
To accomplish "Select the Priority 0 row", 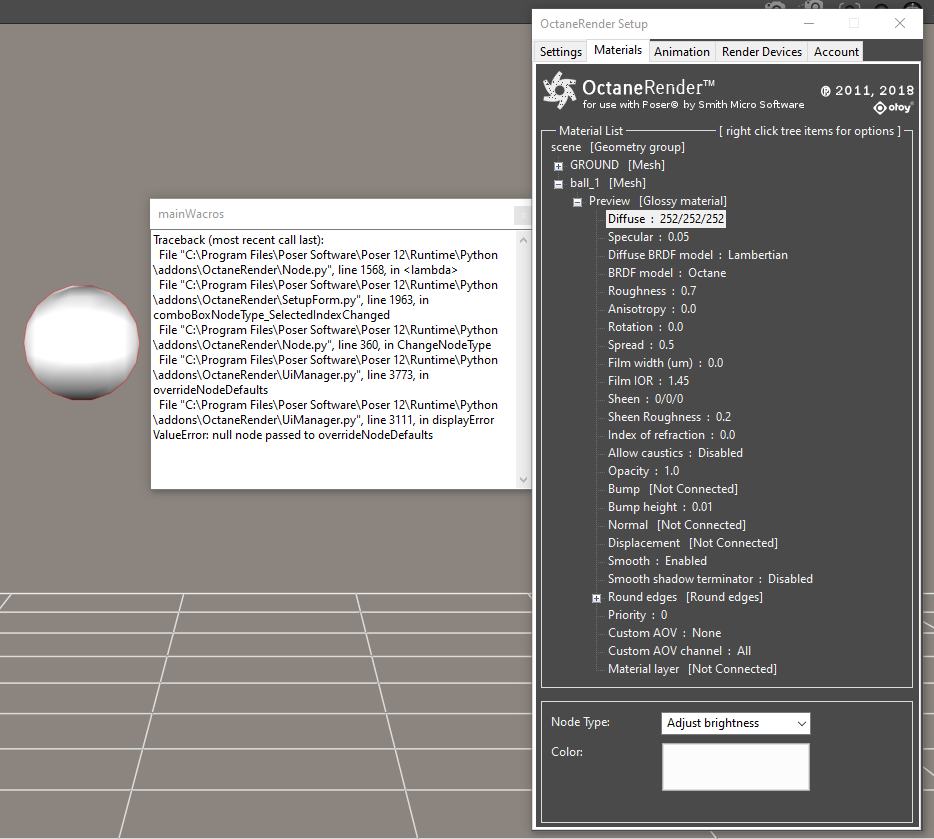I will [637, 615].
